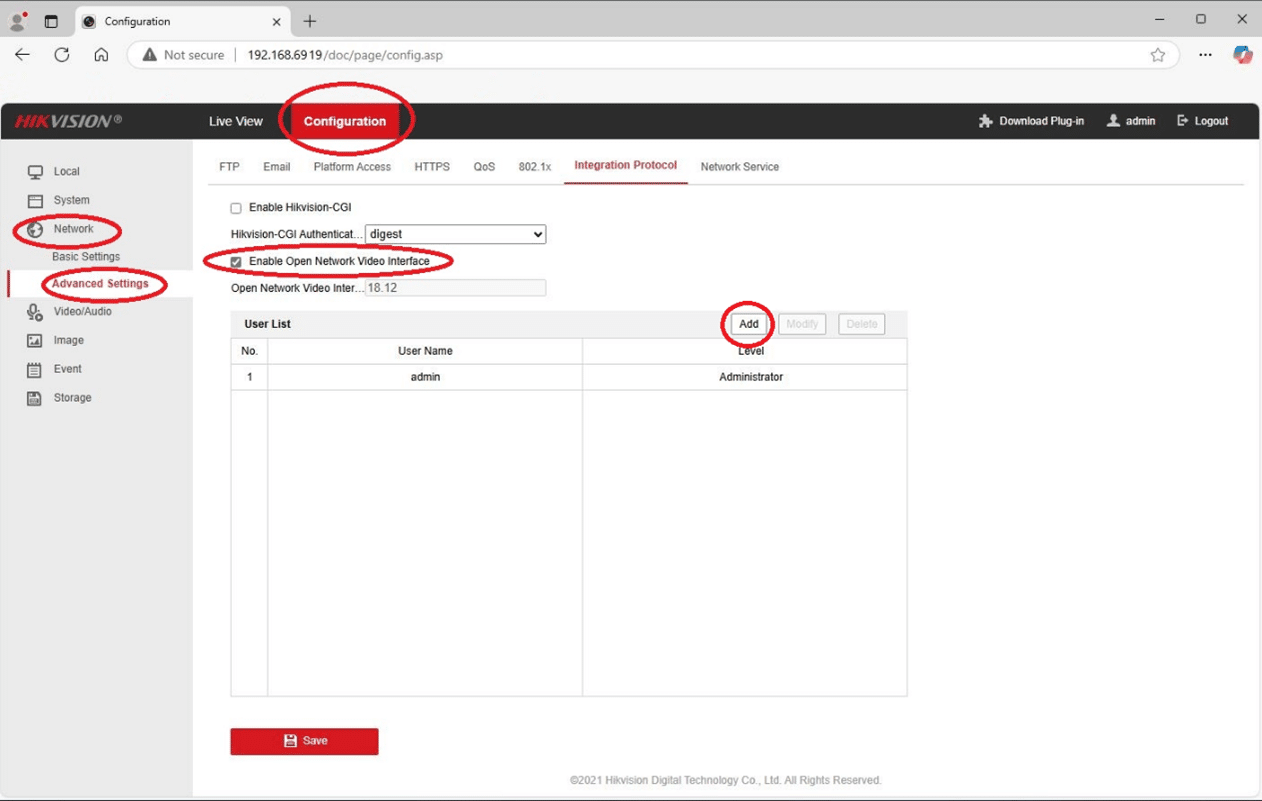The width and height of the screenshot is (1262, 801).
Task: Open the 802.1x tab
Action: click(535, 167)
